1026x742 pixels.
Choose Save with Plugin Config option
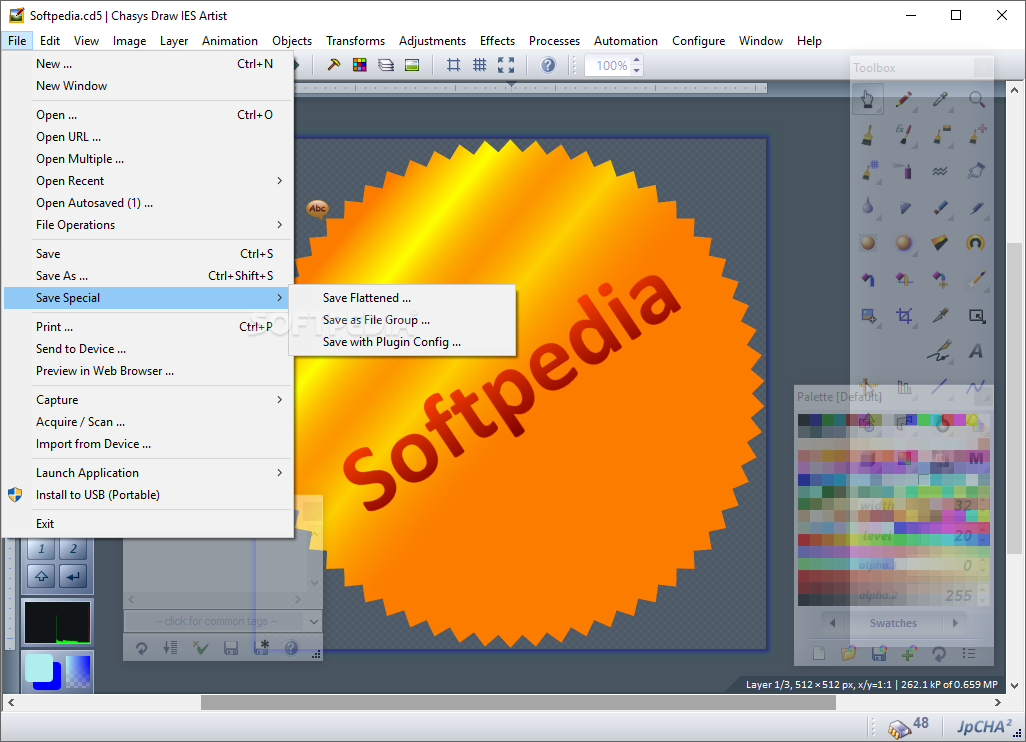click(402, 342)
